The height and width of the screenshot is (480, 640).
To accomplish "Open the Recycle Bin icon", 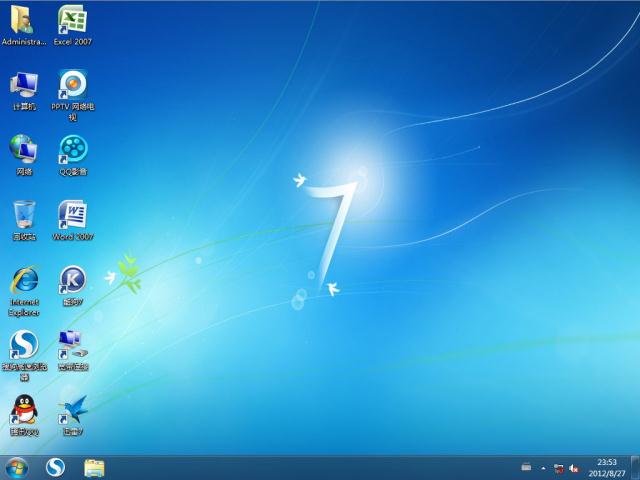I will (x=24, y=220).
